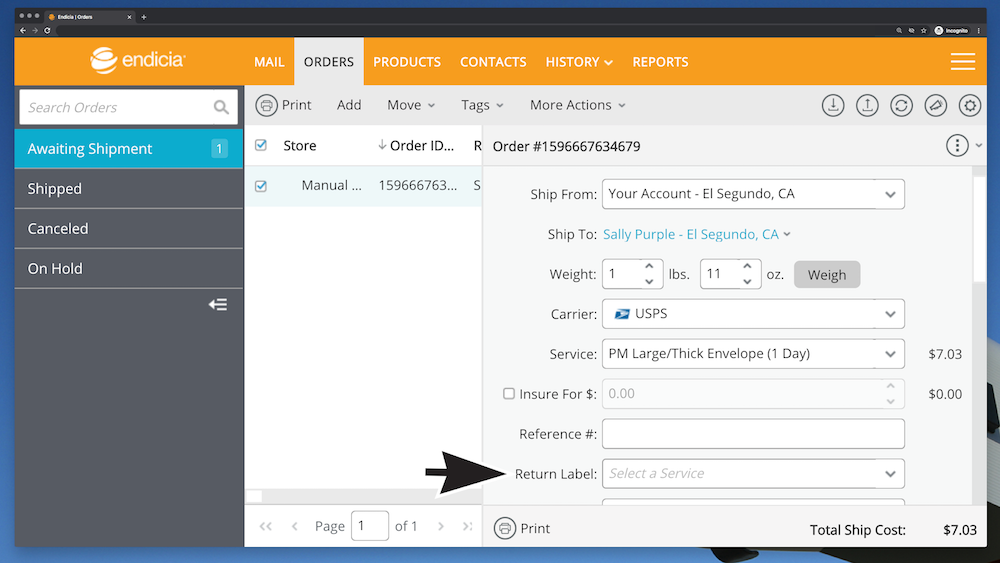Enable the Insure For checkbox
The width and height of the screenshot is (1000, 563).
pyautogui.click(x=508, y=393)
